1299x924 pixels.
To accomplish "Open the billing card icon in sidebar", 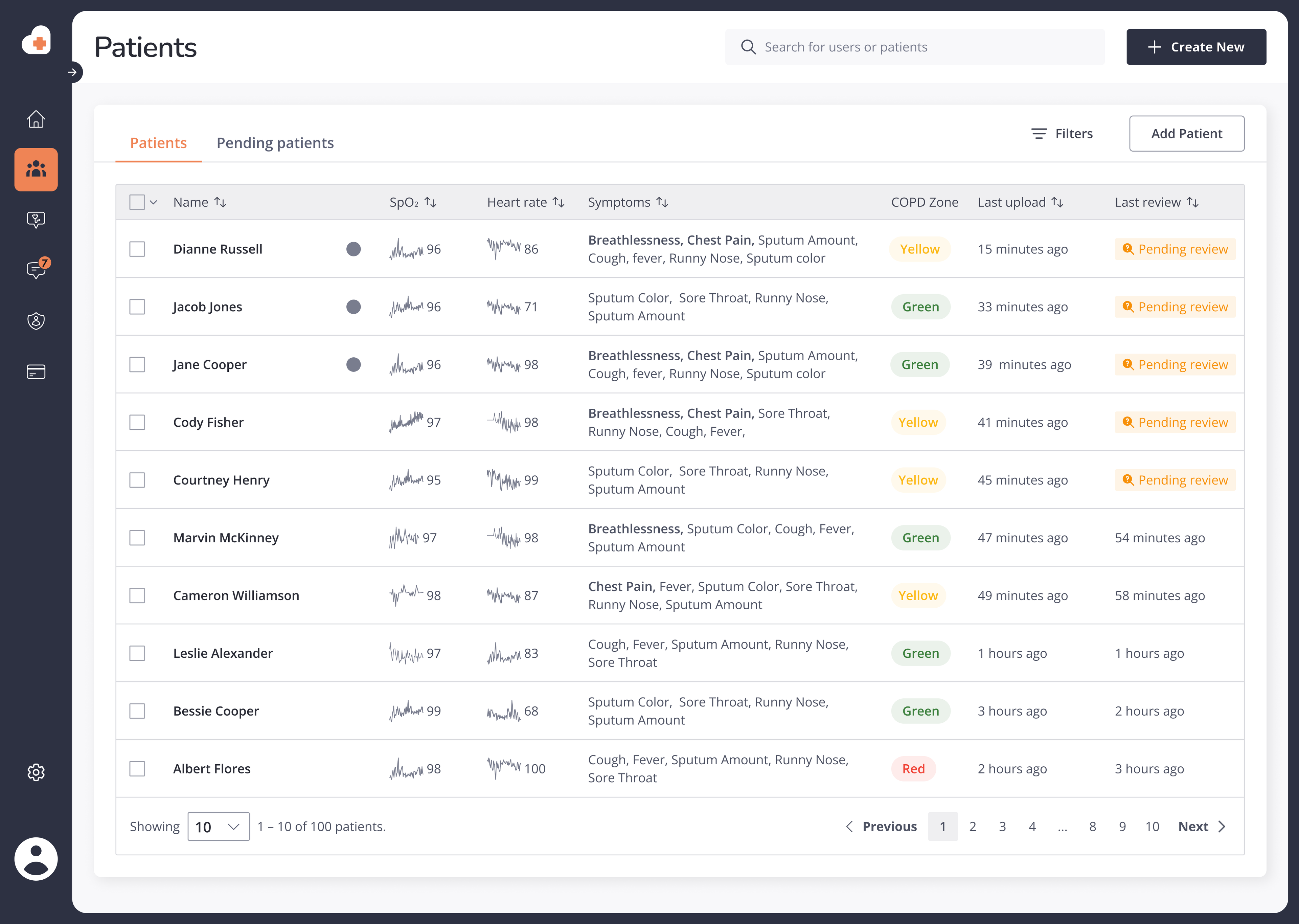I will (36, 371).
